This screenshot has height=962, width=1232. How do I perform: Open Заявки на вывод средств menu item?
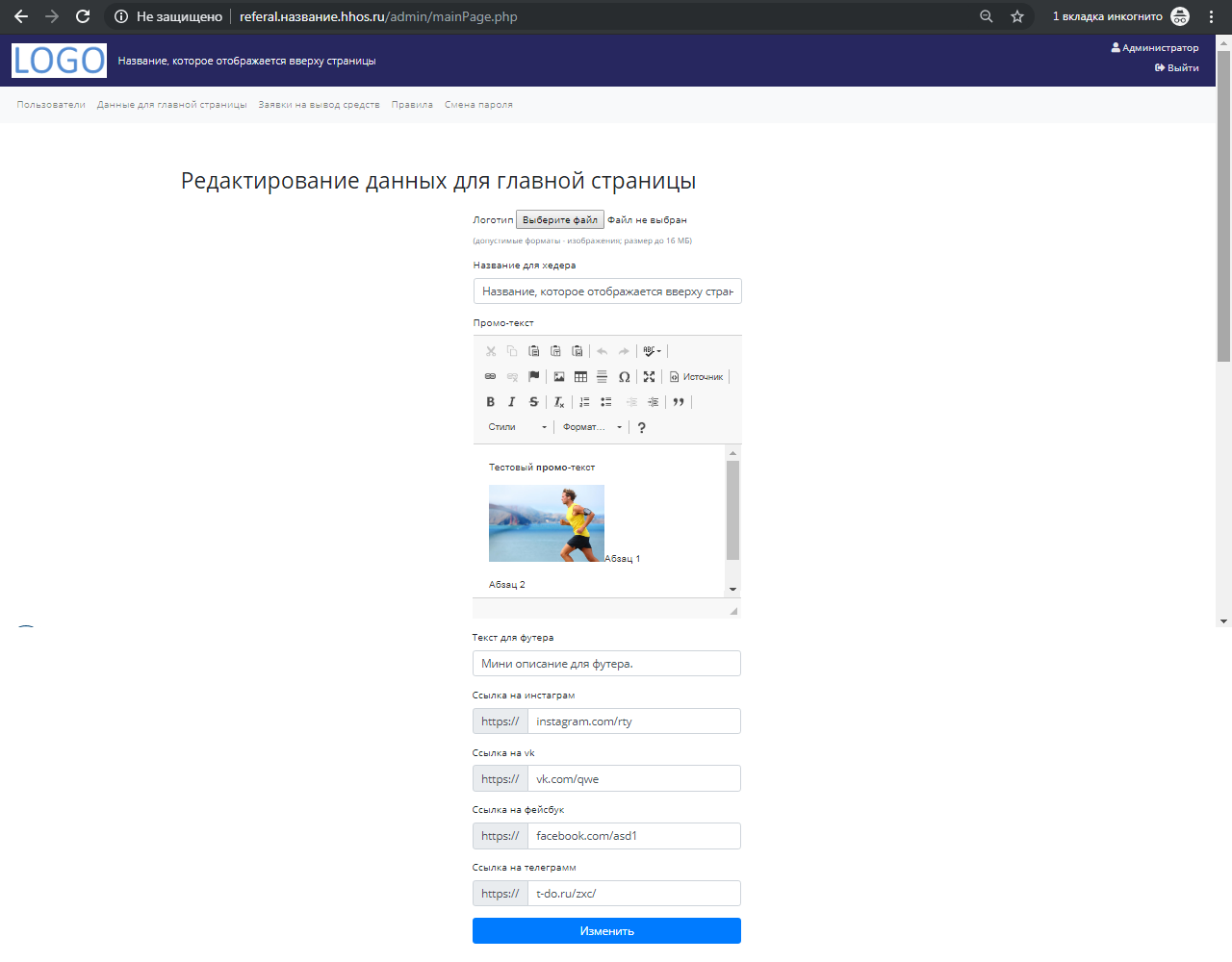320,105
